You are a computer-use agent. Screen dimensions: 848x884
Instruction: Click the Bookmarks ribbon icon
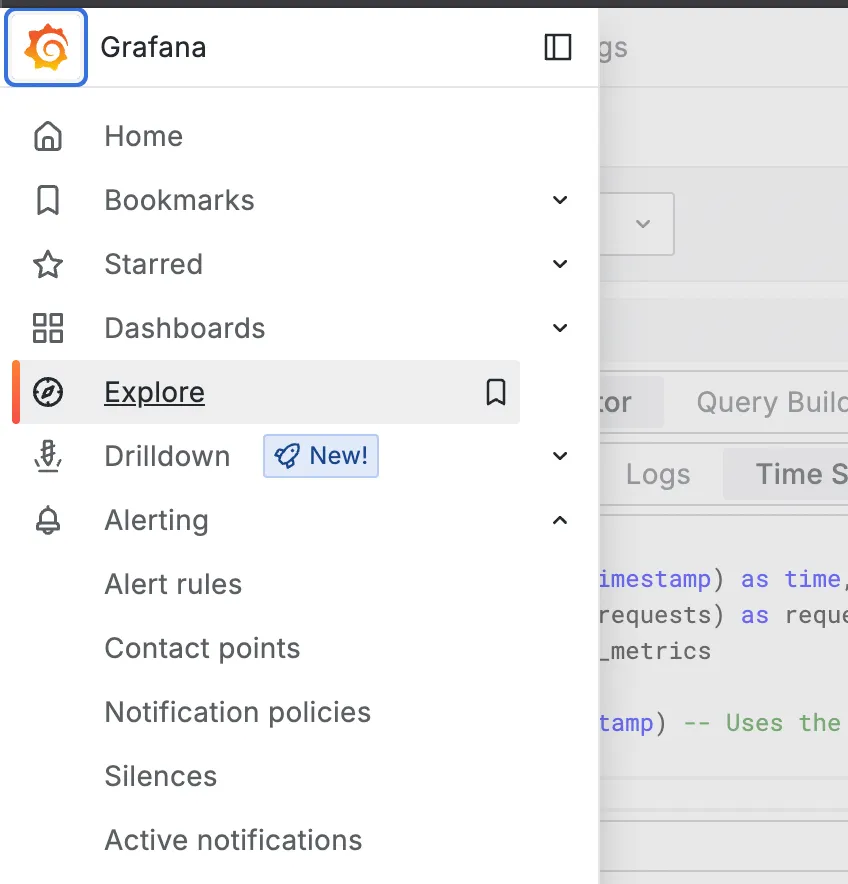48,200
